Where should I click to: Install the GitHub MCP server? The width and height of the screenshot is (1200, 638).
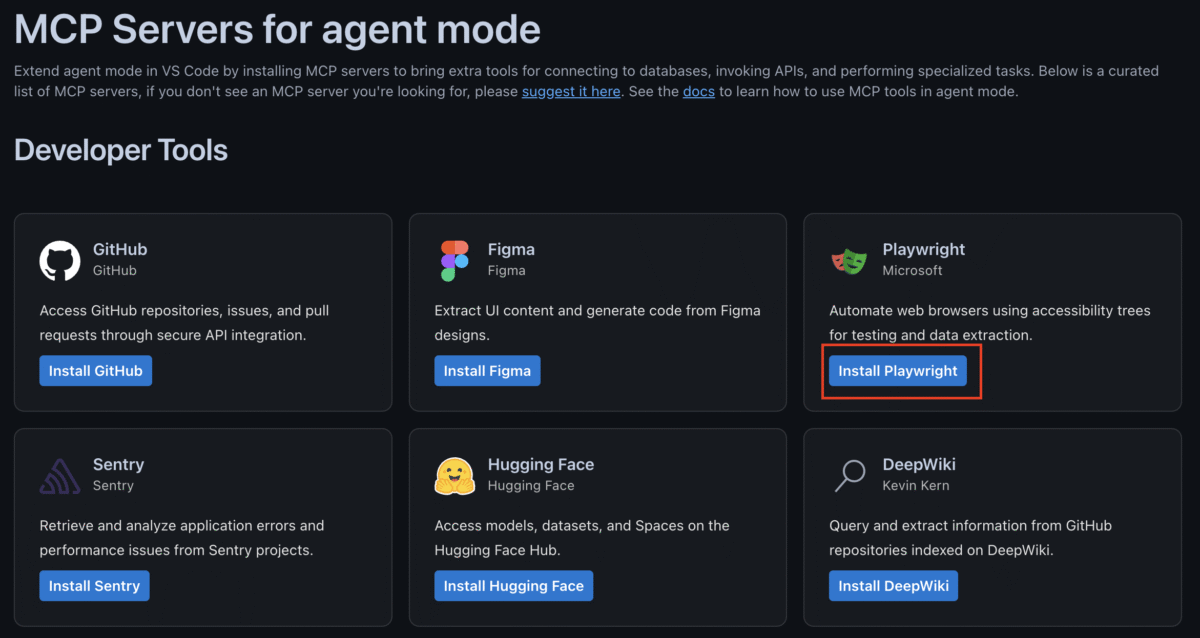click(x=96, y=370)
